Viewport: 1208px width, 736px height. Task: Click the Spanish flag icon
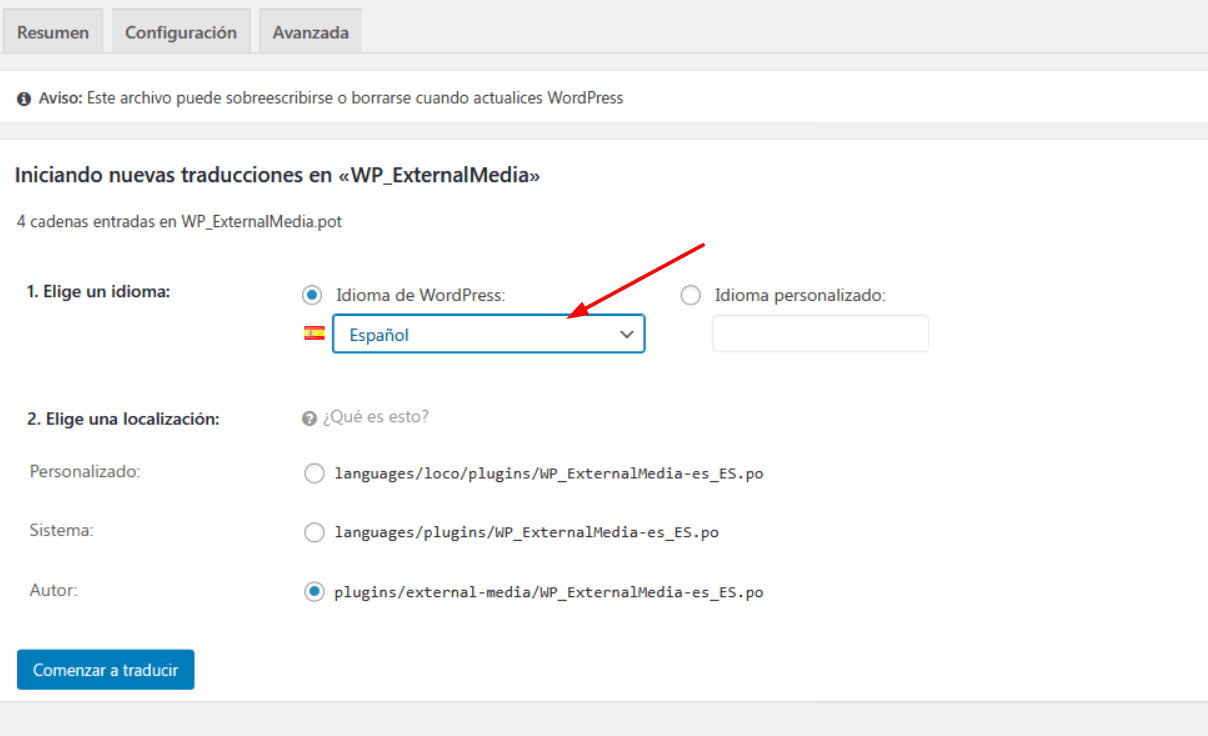click(314, 334)
